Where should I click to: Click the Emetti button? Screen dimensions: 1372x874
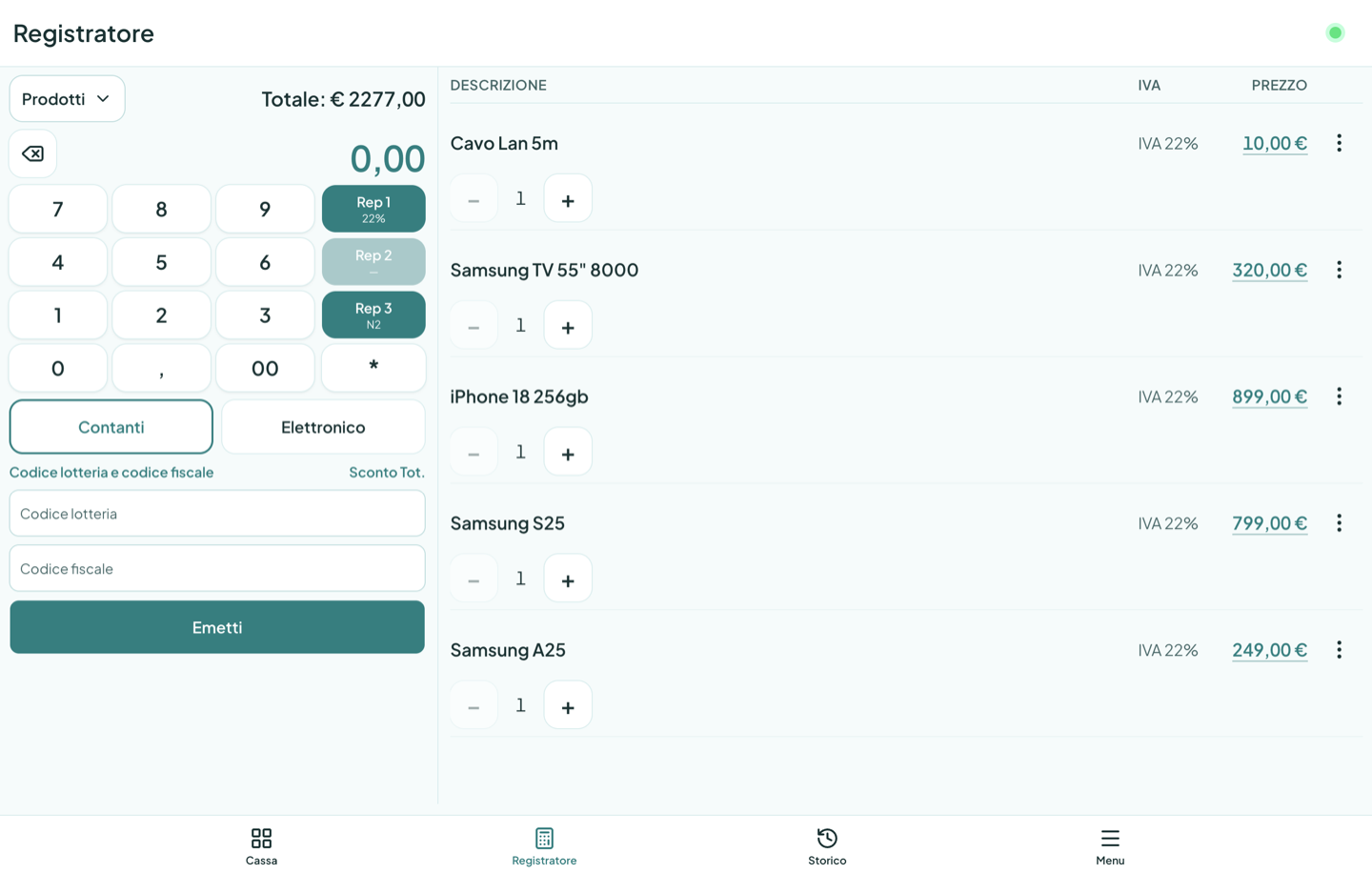click(x=217, y=627)
